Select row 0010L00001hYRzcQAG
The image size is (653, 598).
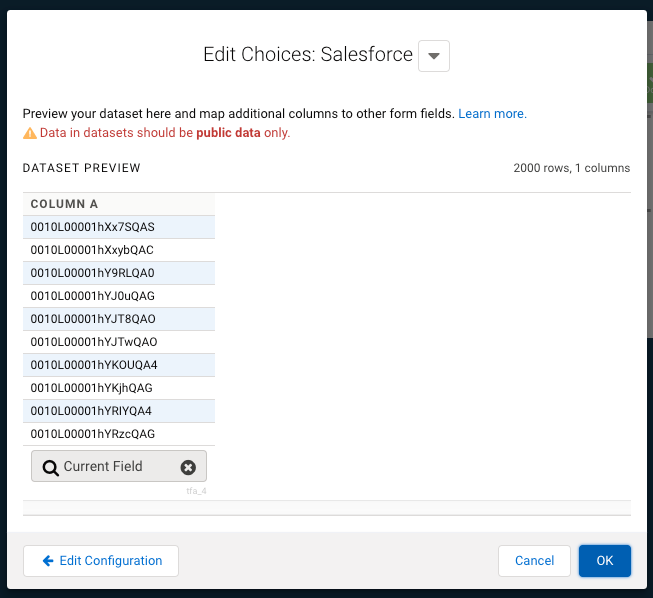pos(93,434)
